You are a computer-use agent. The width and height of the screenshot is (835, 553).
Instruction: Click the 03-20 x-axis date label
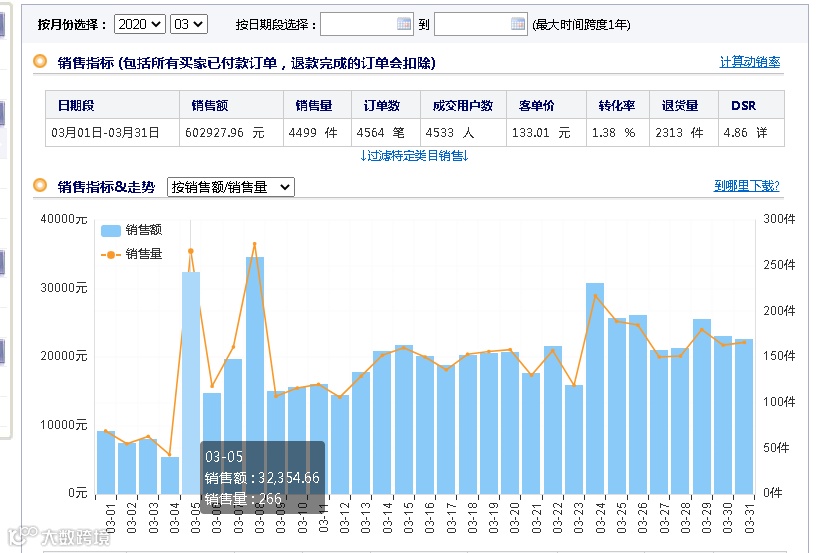click(514, 517)
